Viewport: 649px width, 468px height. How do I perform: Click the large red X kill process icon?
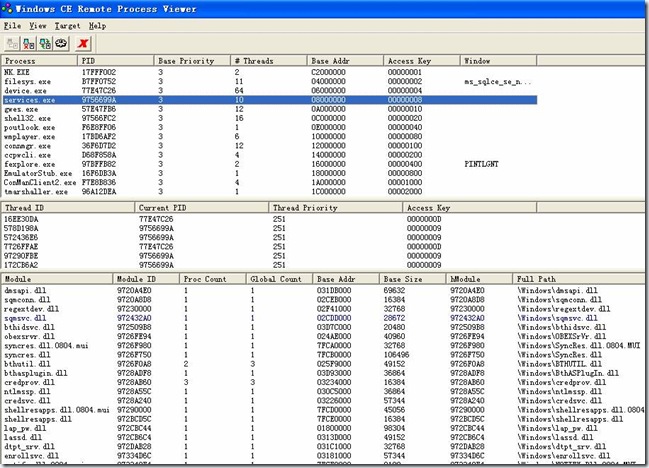(x=85, y=43)
